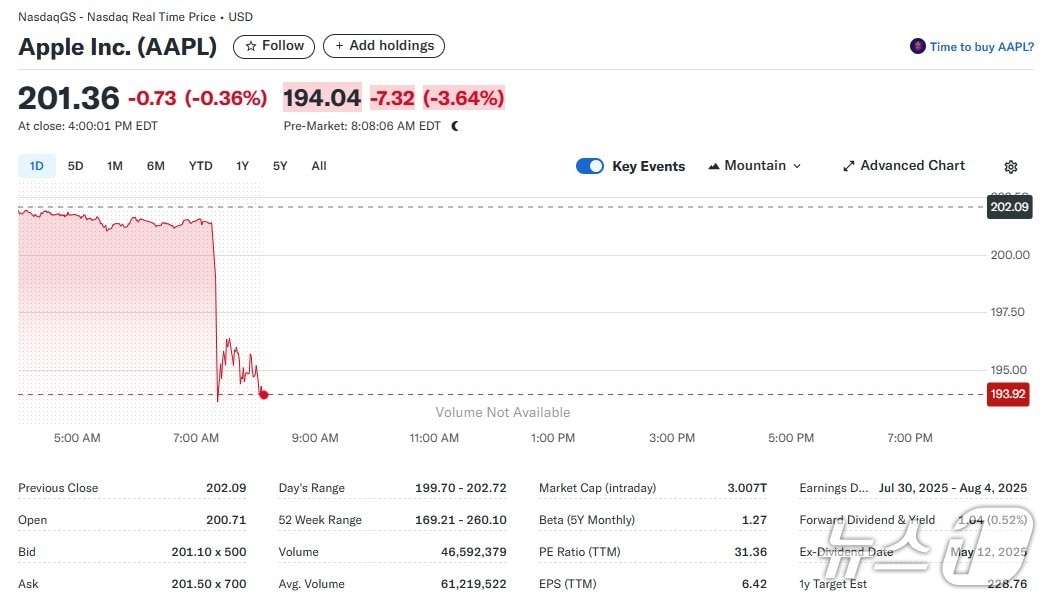
Task: Click the Advanced Chart expand arrows icon
Action: [849, 166]
